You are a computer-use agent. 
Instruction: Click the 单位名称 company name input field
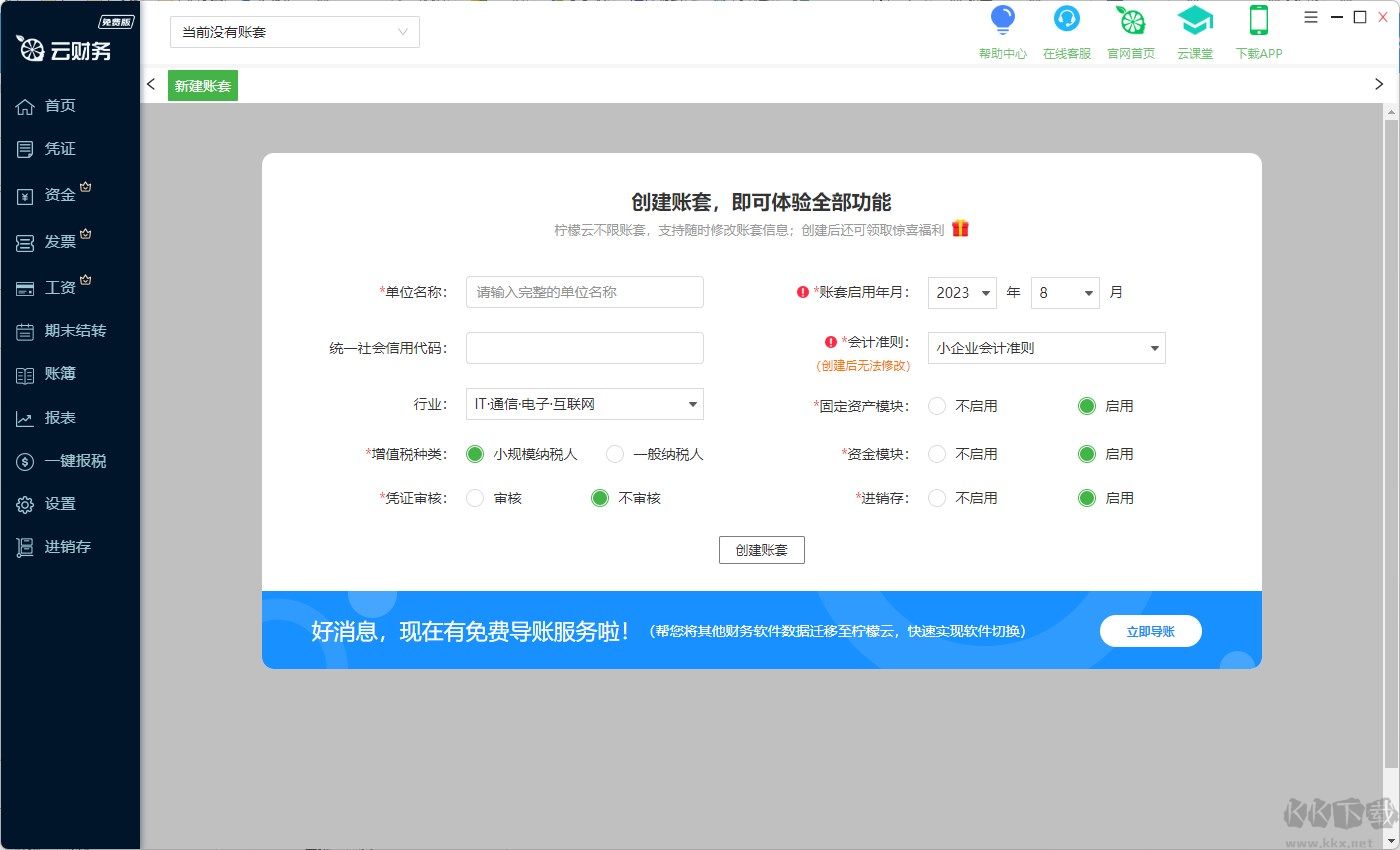pos(584,292)
